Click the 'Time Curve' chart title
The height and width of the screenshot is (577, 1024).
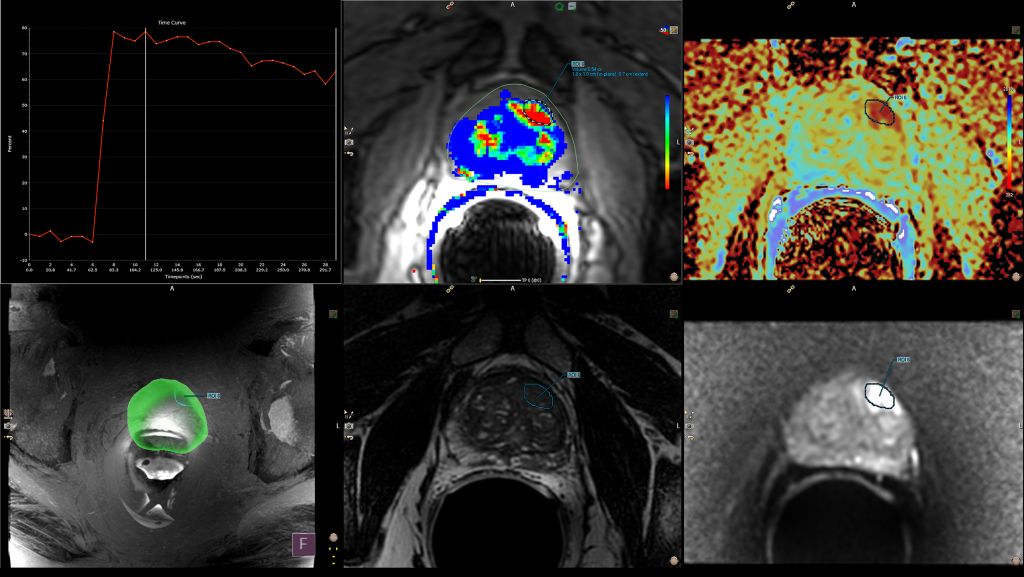pyautogui.click(x=172, y=23)
